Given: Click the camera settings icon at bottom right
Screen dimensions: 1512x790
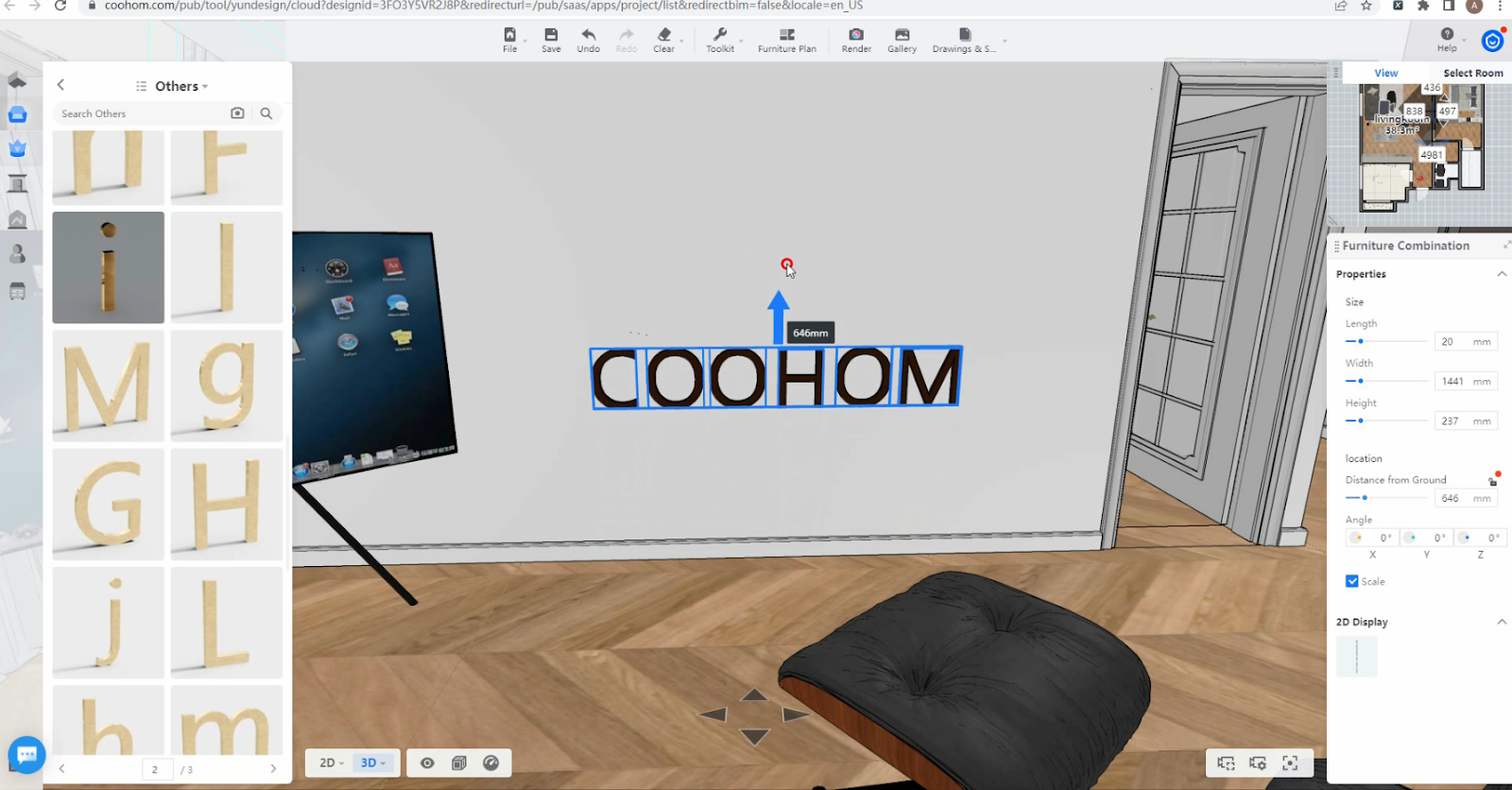Looking at the screenshot, I should (1258, 763).
